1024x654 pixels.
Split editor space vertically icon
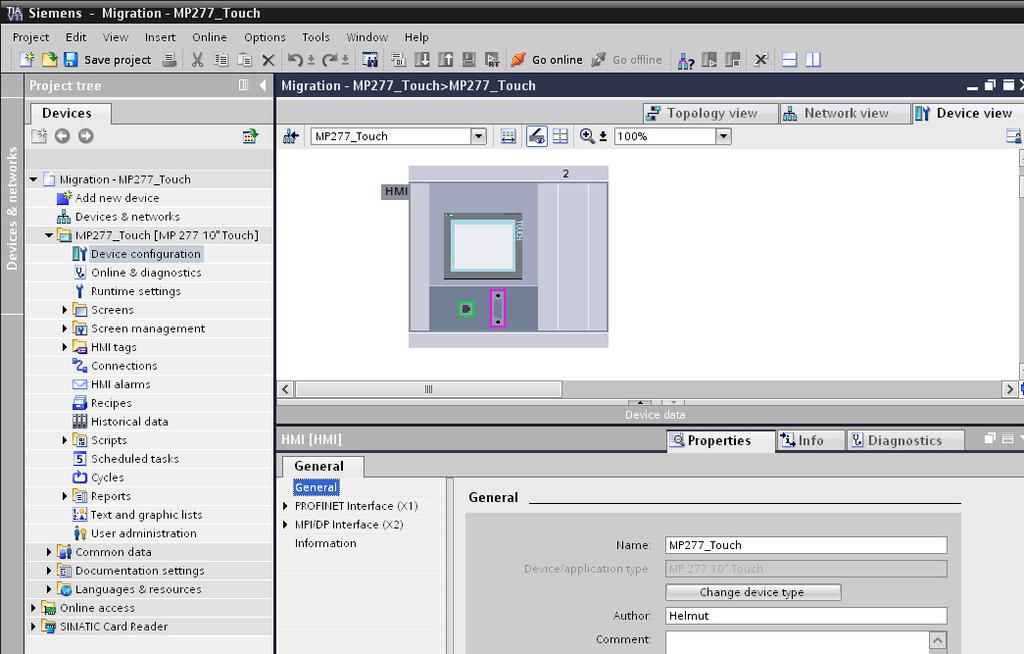(813, 59)
